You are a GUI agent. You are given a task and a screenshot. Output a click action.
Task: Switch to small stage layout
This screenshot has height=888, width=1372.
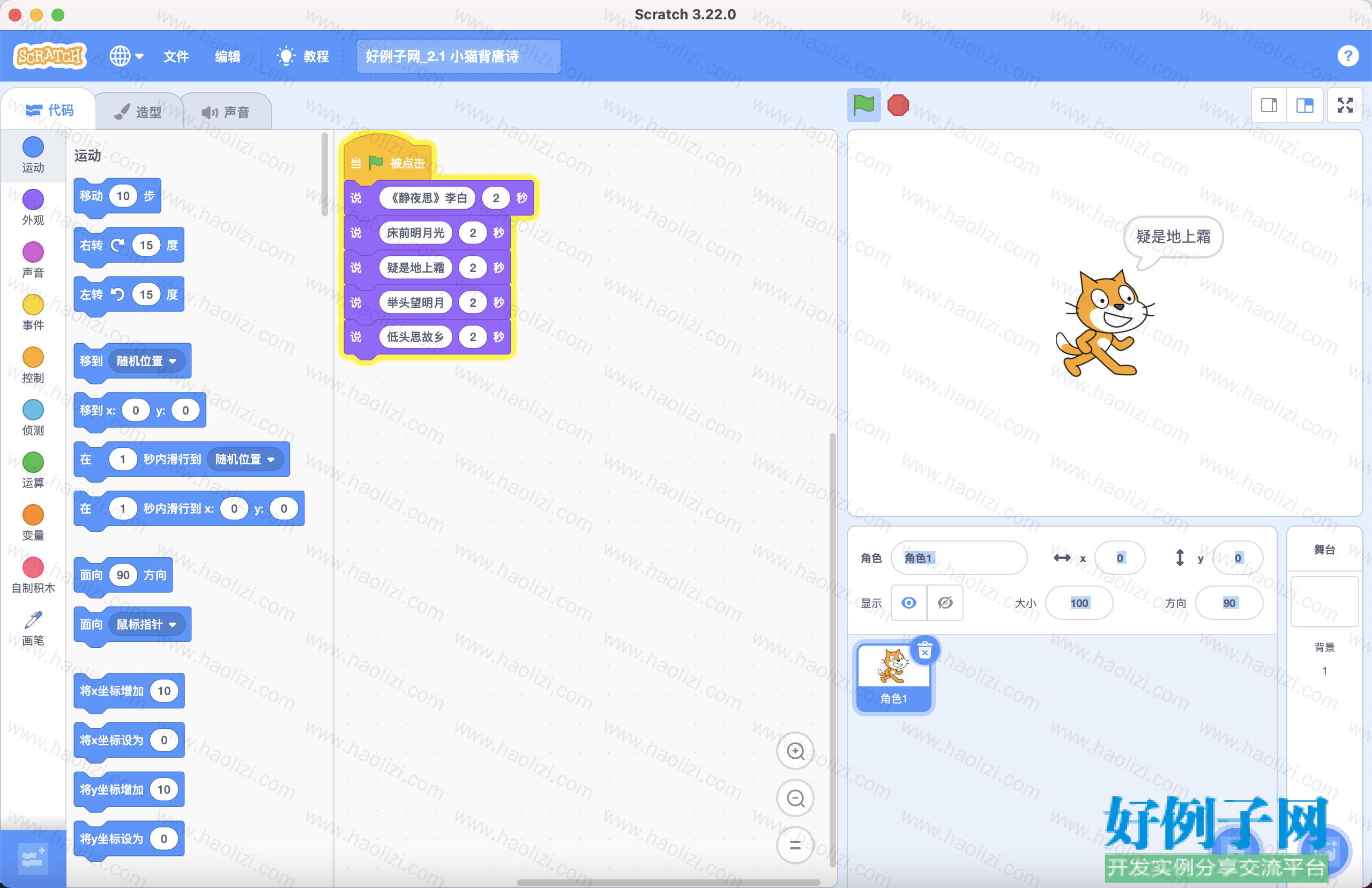(x=1269, y=105)
